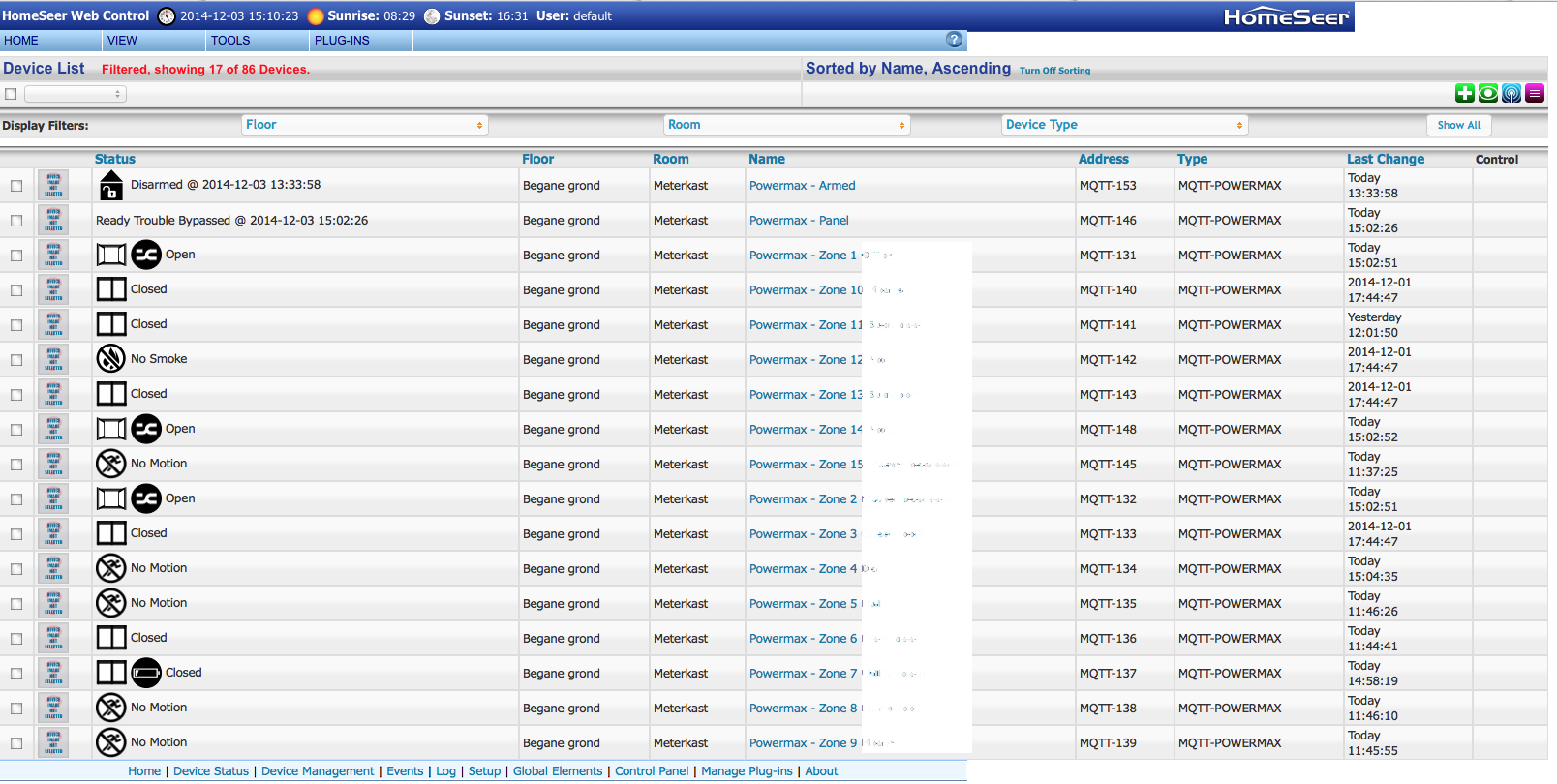
Task: Sort by the Name column header
Action: click(767, 159)
